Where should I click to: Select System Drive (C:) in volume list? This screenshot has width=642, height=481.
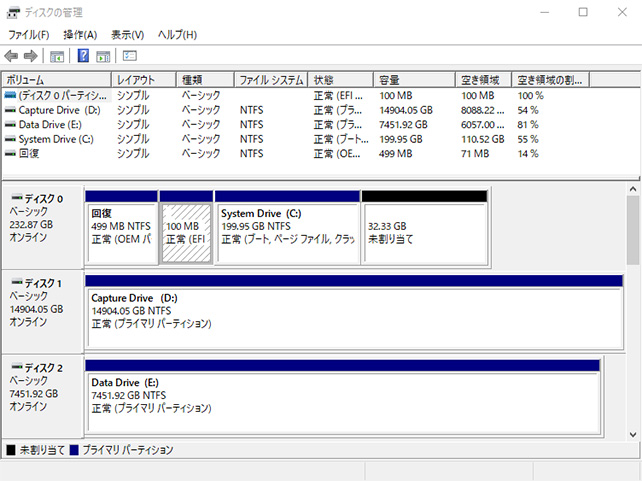[x=56, y=139]
